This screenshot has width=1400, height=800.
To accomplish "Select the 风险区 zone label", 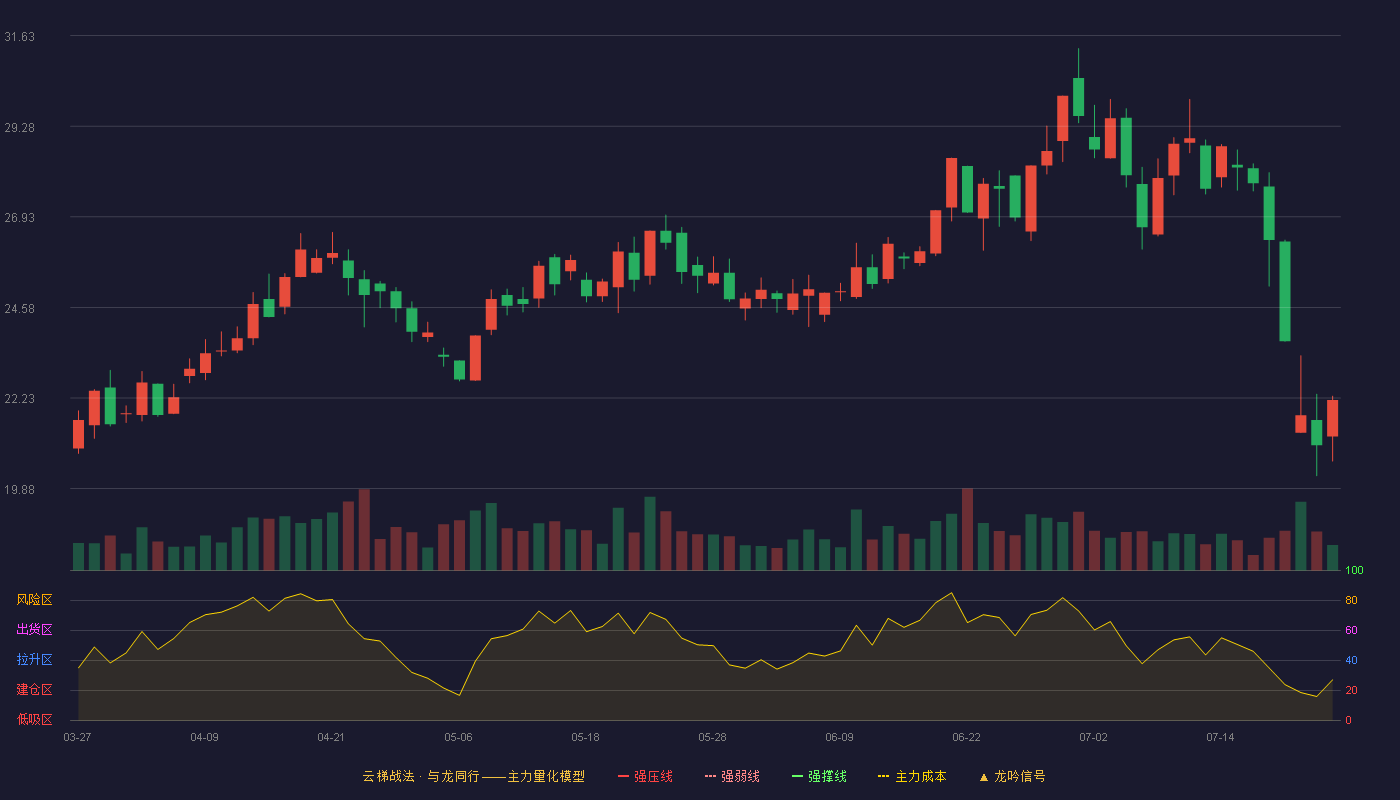I will (34, 600).
